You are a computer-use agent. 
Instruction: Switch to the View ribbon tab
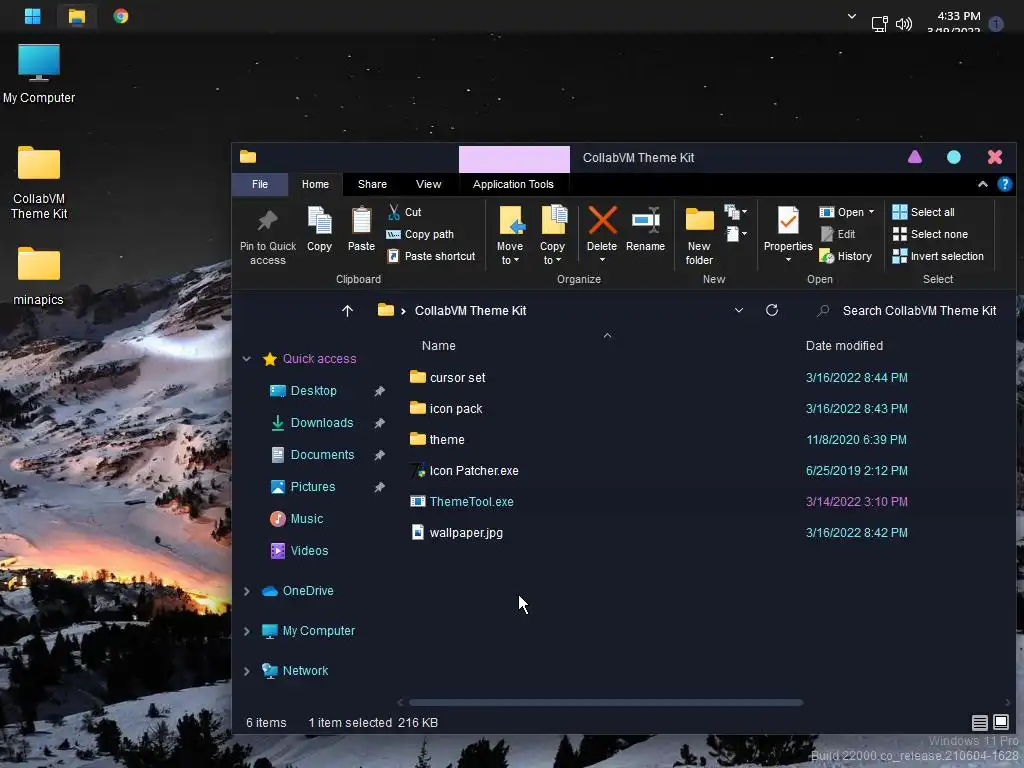(x=428, y=184)
